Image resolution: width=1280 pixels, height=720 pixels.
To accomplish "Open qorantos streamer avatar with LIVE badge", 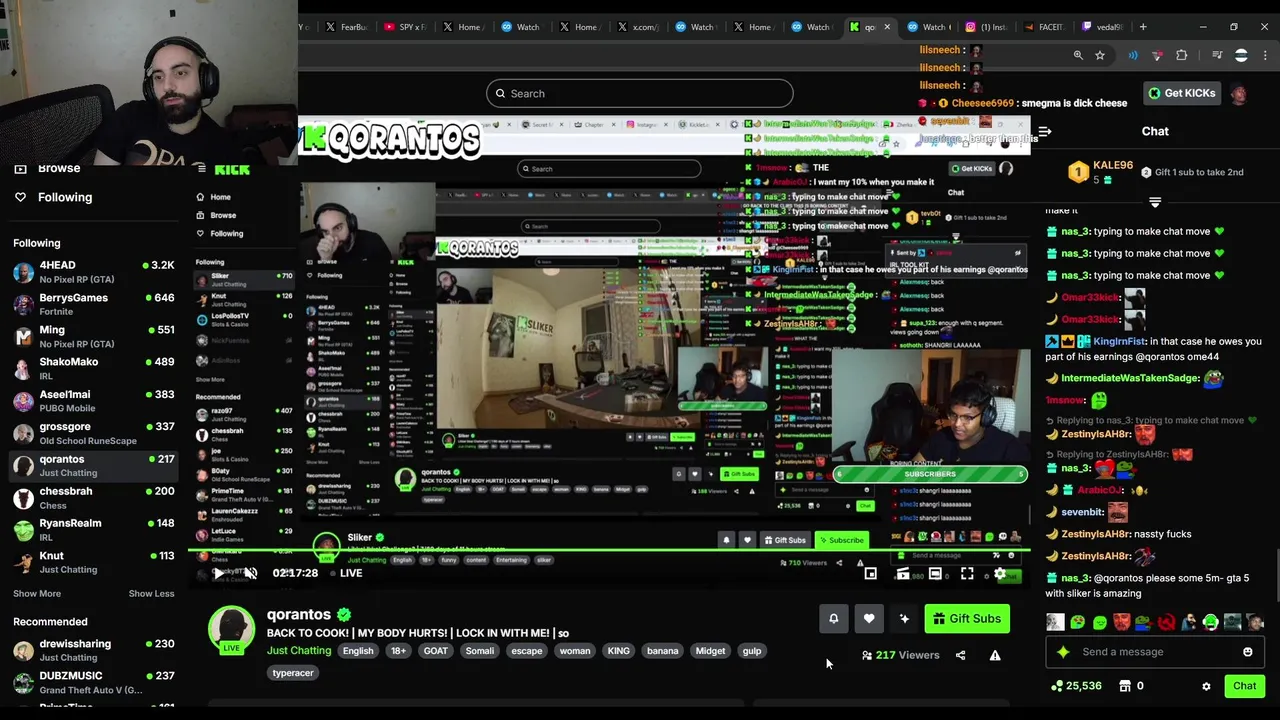I will coord(231,631).
